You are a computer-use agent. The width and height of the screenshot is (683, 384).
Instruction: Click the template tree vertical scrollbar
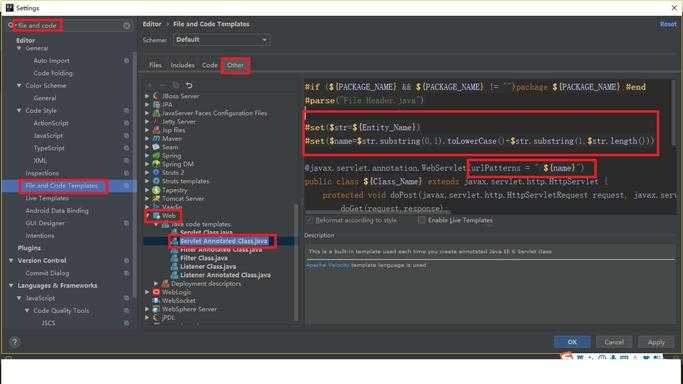tap(297, 263)
